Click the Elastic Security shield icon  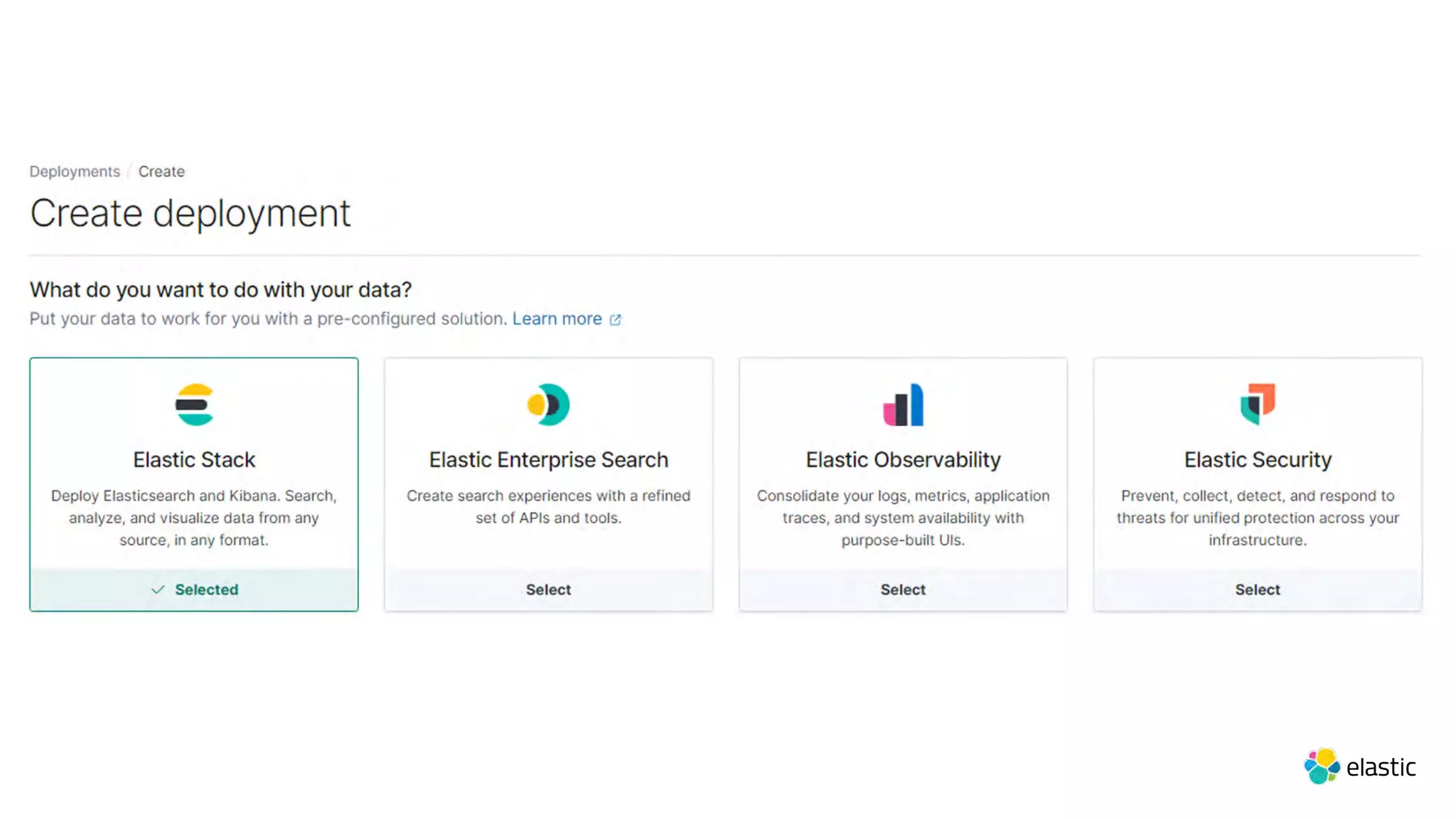click(1258, 403)
